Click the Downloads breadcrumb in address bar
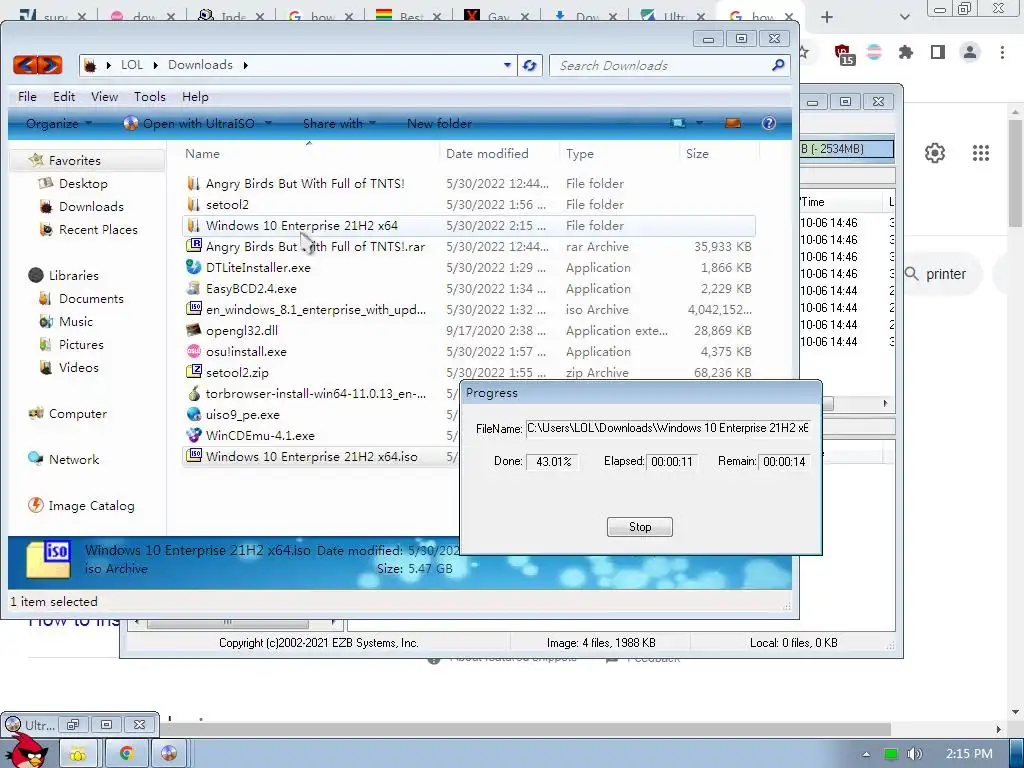The height and width of the screenshot is (768, 1024). 200,65
